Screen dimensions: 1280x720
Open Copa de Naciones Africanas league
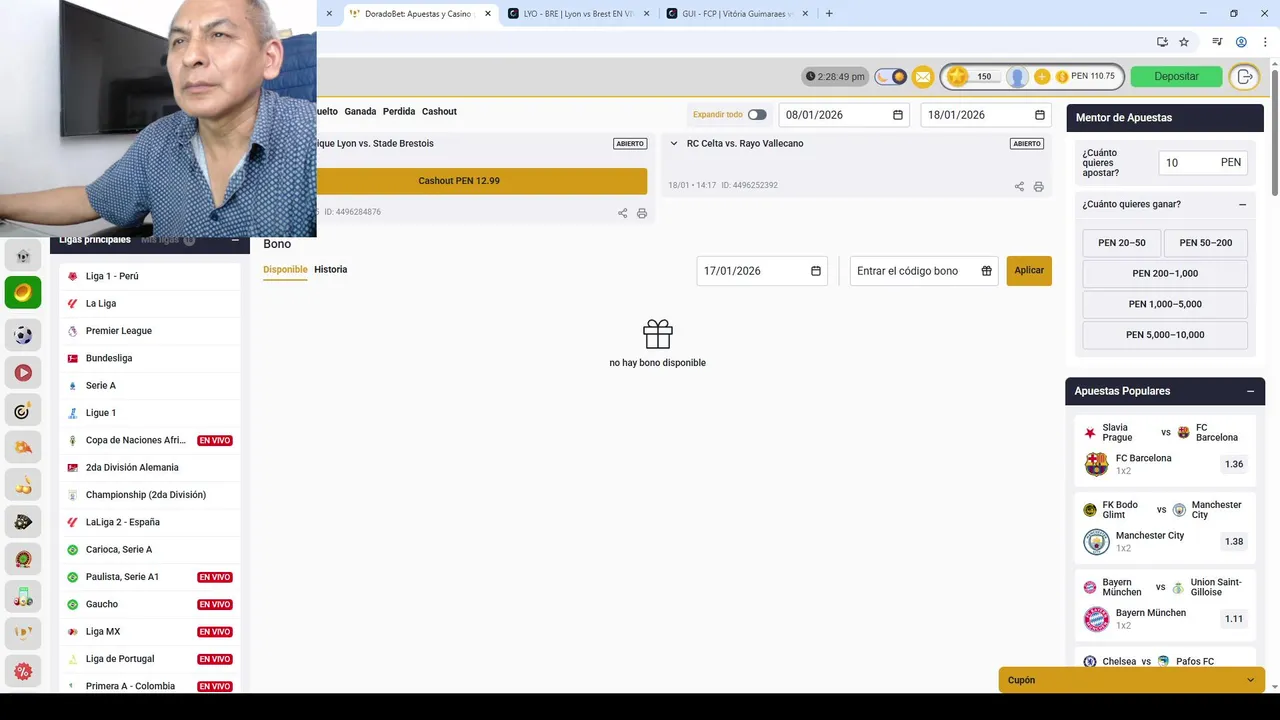pyautogui.click(x=150, y=440)
